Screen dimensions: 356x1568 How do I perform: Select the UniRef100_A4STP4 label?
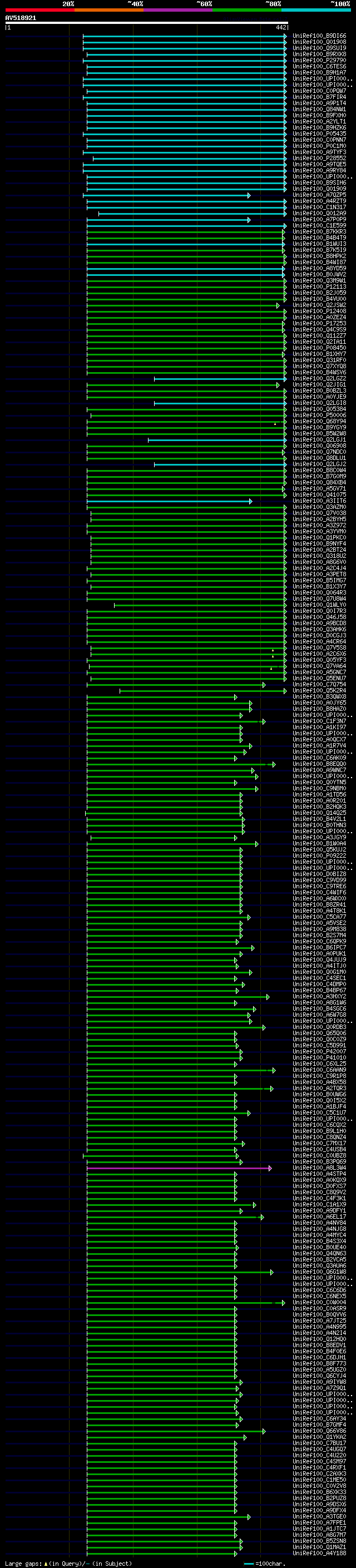[319, 1174]
